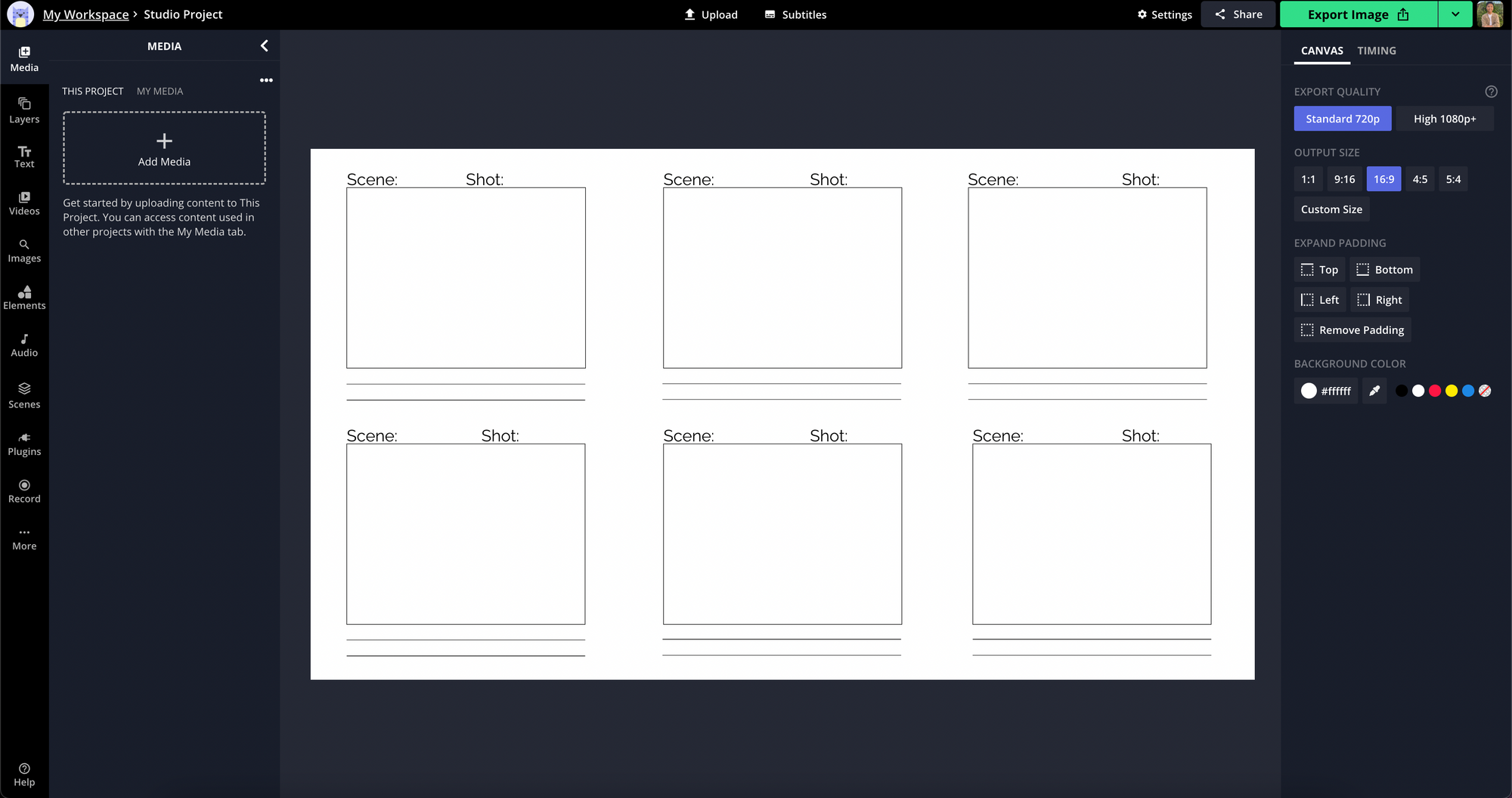Image resolution: width=1512 pixels, height=798 pixels.
Task: Open the media panel three-dot menu
Action: [266, 80]
